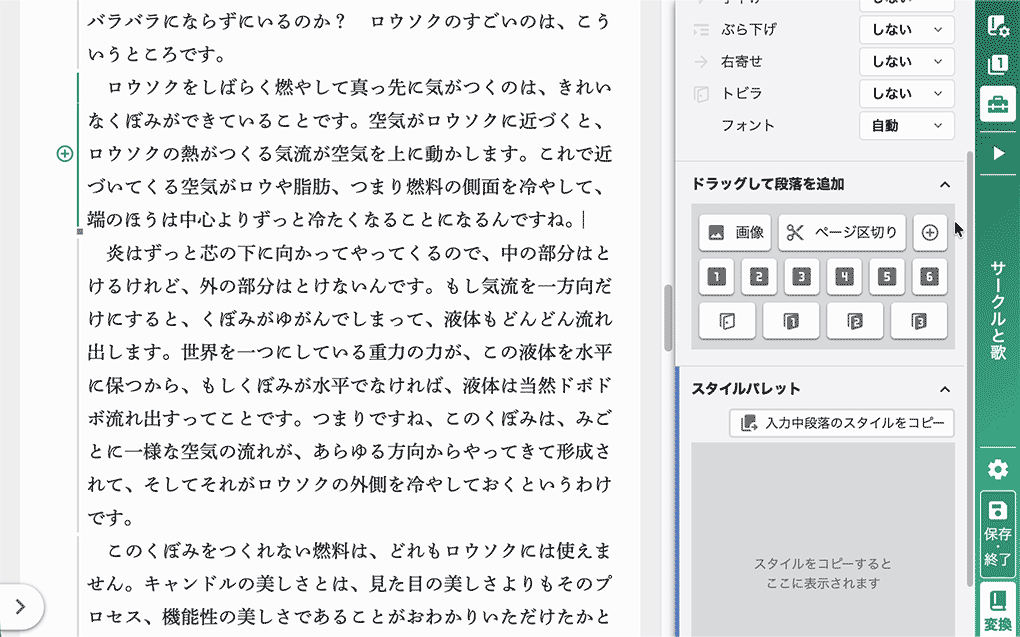Open the トビラ dropdown
The image size is (1020, 637).
pos(907,94)
